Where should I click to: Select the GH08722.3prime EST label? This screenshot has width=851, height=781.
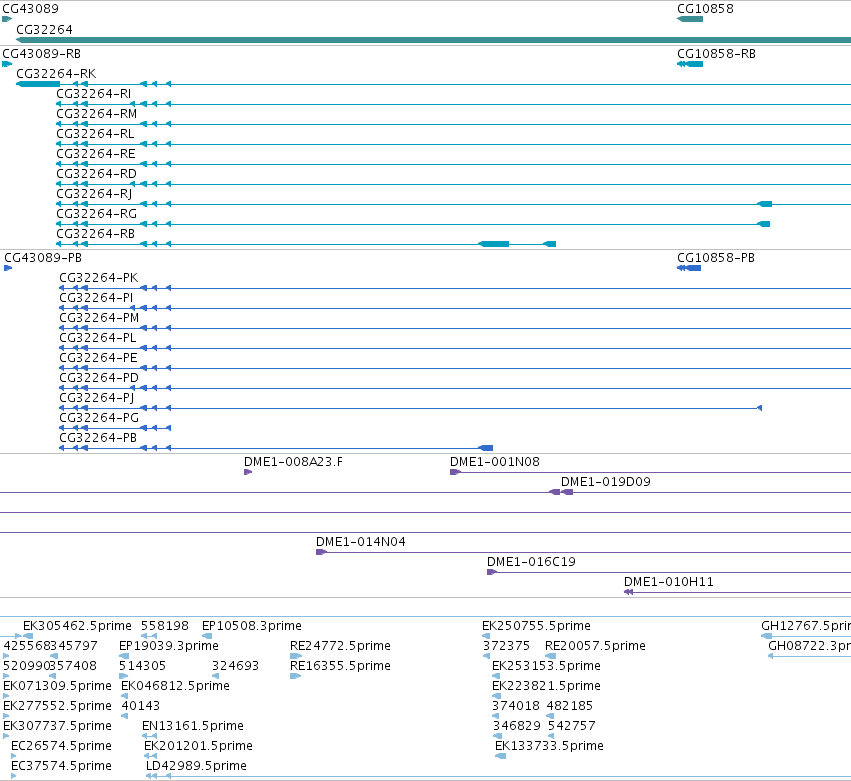tap(809, 646)
